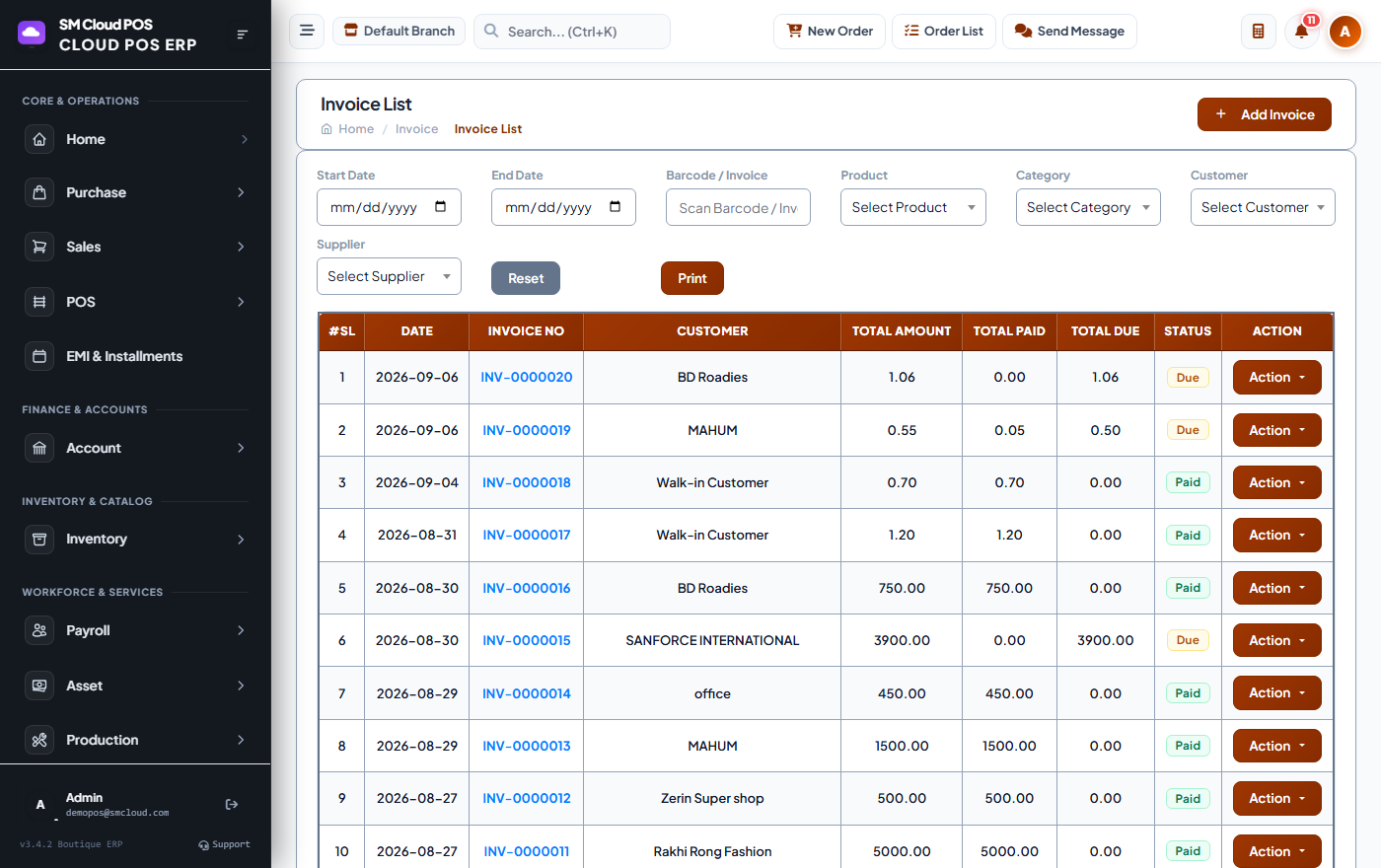Screen dimensions: 1381x868
Task: Open the Order List button
Action: tap(944, 32)
